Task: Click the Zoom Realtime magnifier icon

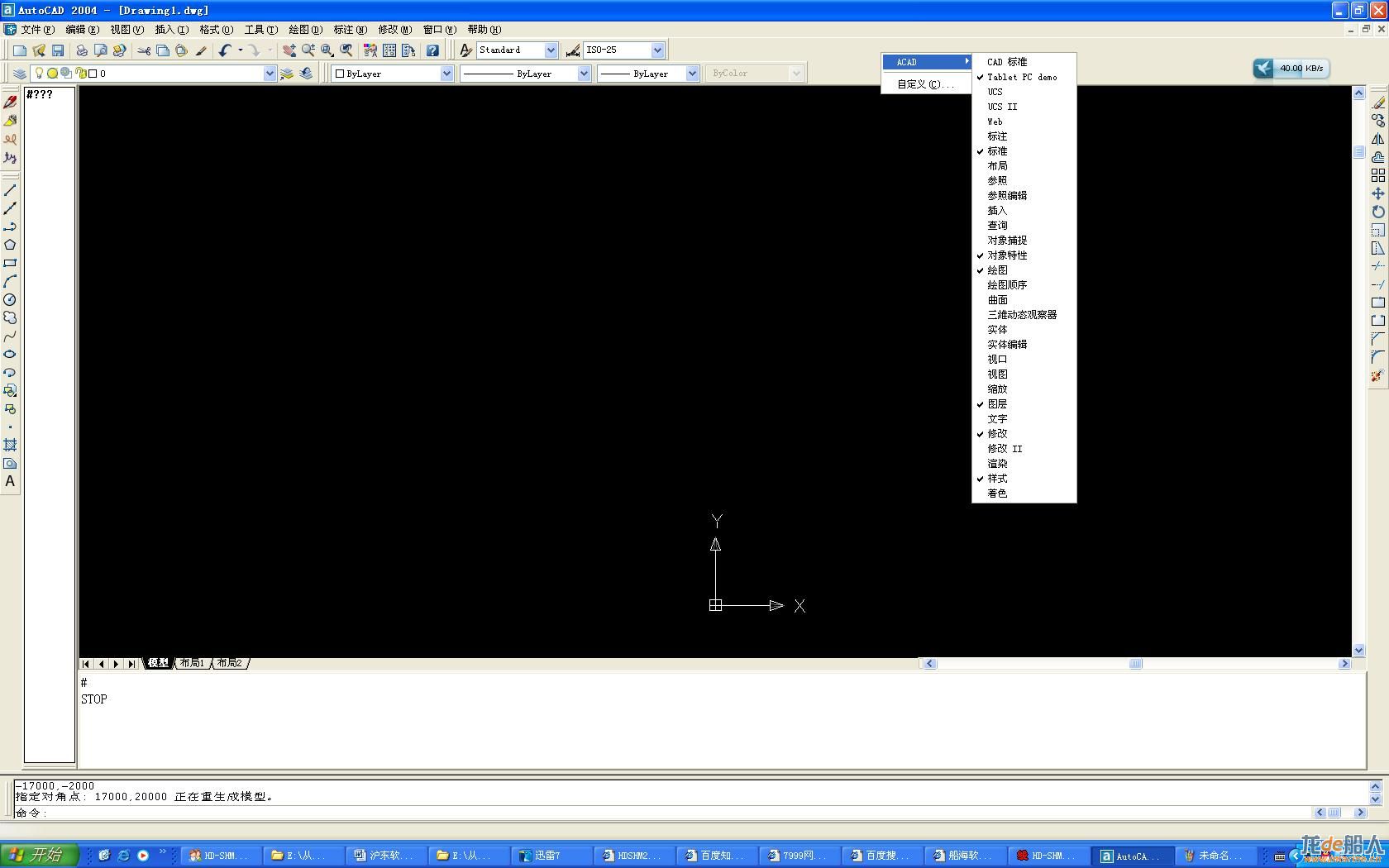Action: point(308,50)
